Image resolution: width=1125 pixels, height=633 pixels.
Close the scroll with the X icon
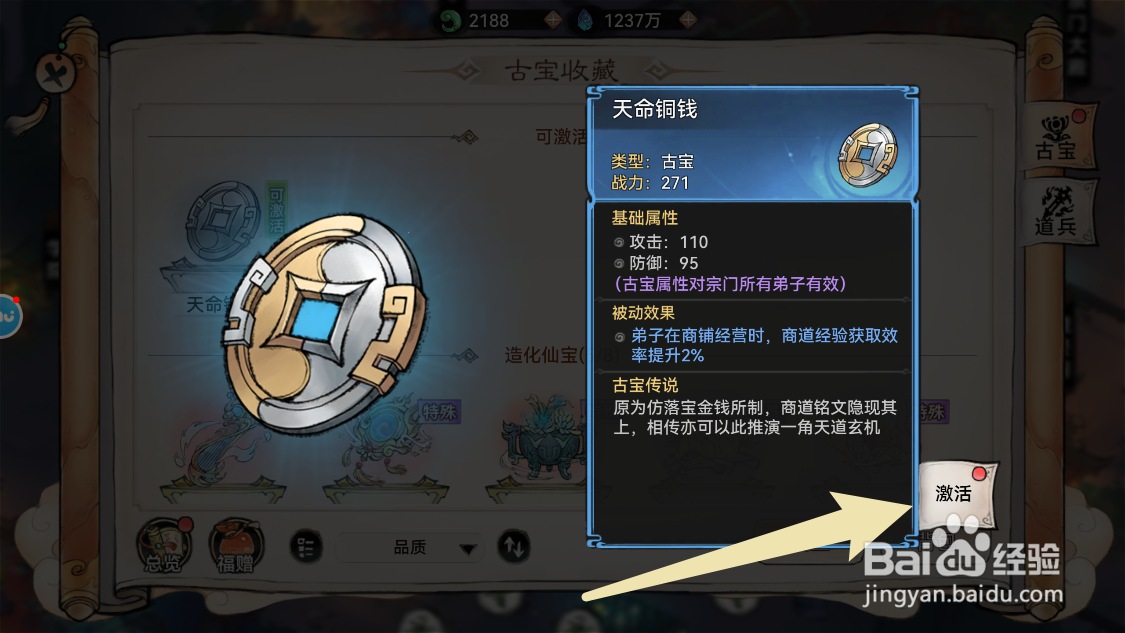(55, 72)
